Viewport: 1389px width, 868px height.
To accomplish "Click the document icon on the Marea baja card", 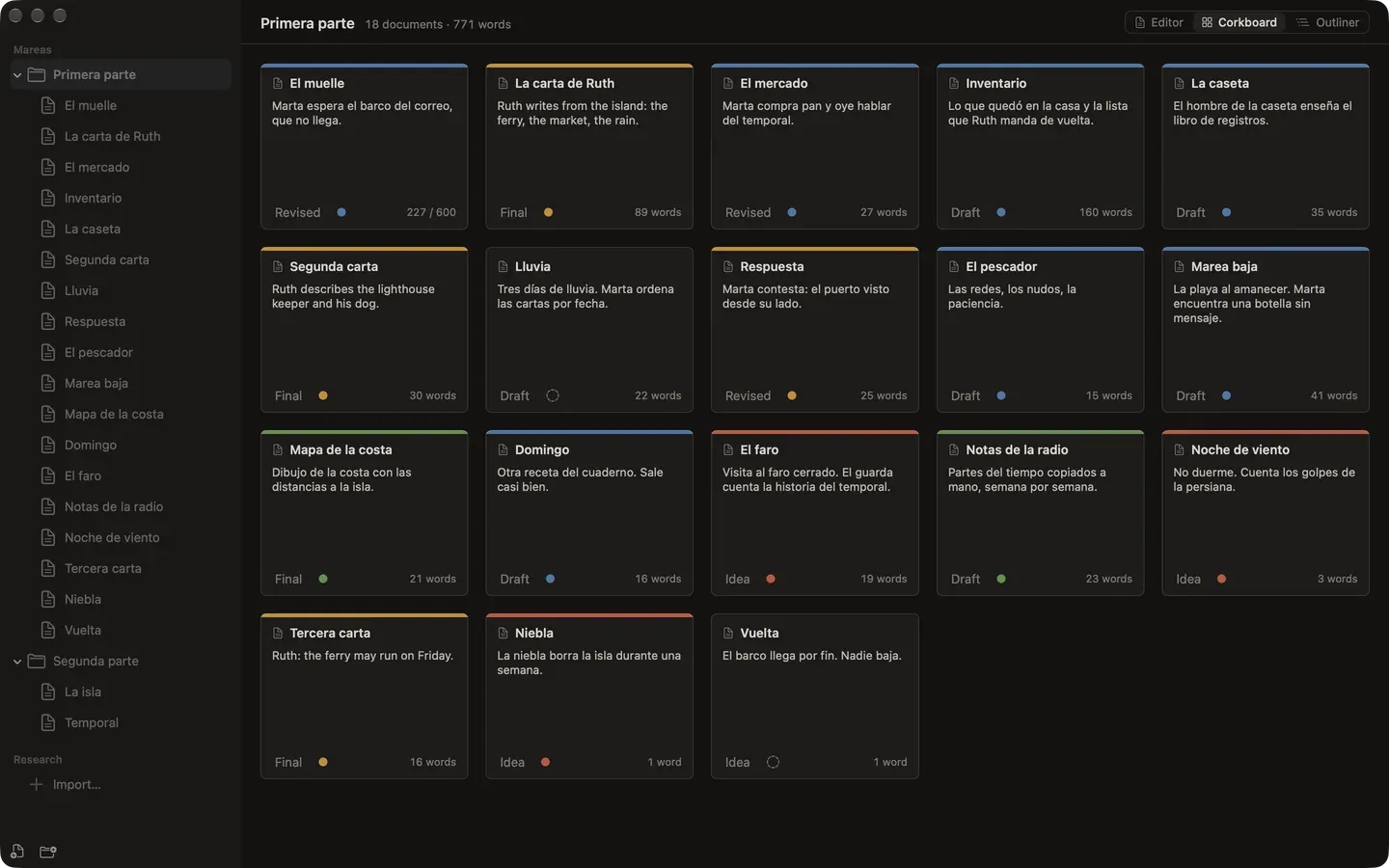I will pyautogui.click(x=1179, y=266).
